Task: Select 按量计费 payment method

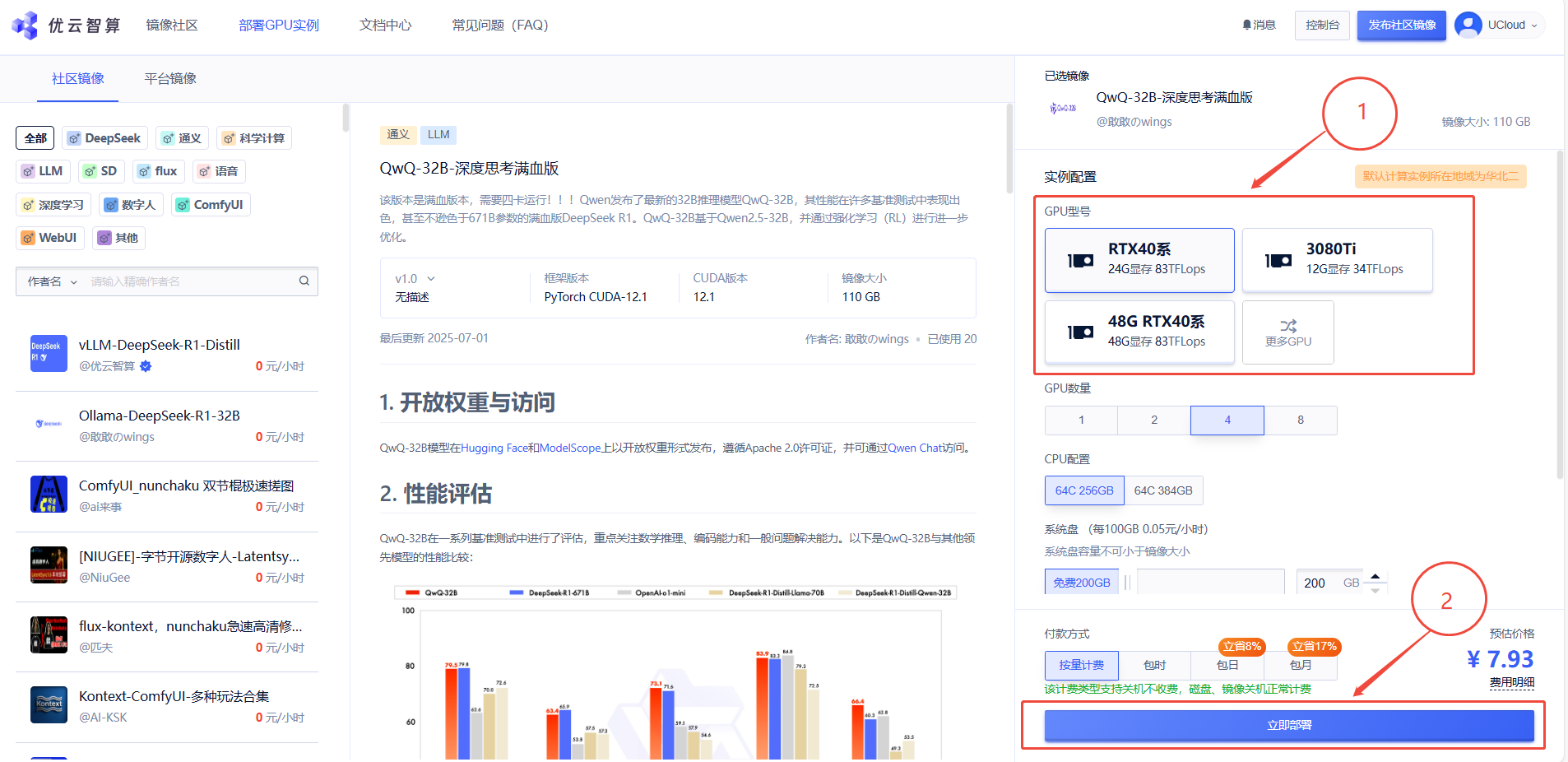Action: pos(1082,665)
